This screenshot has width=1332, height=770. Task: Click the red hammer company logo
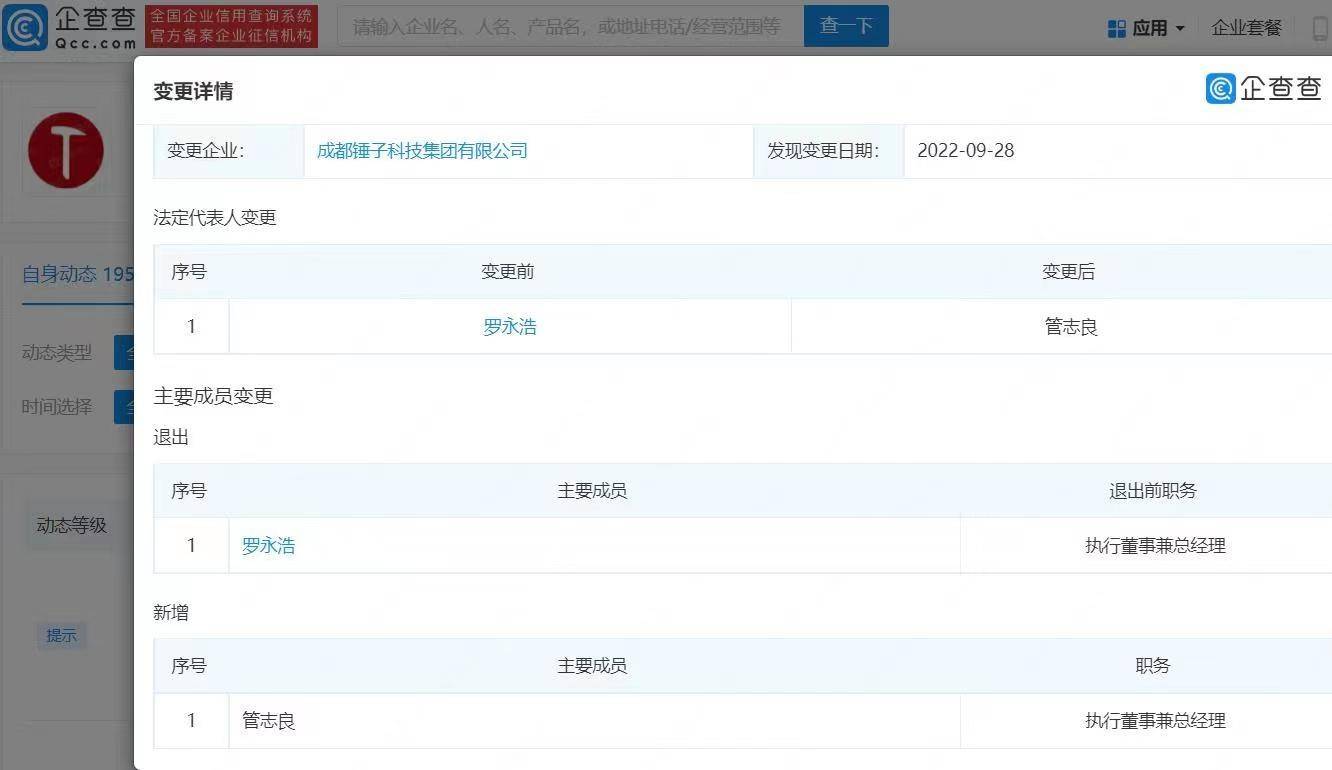[66, 151]
